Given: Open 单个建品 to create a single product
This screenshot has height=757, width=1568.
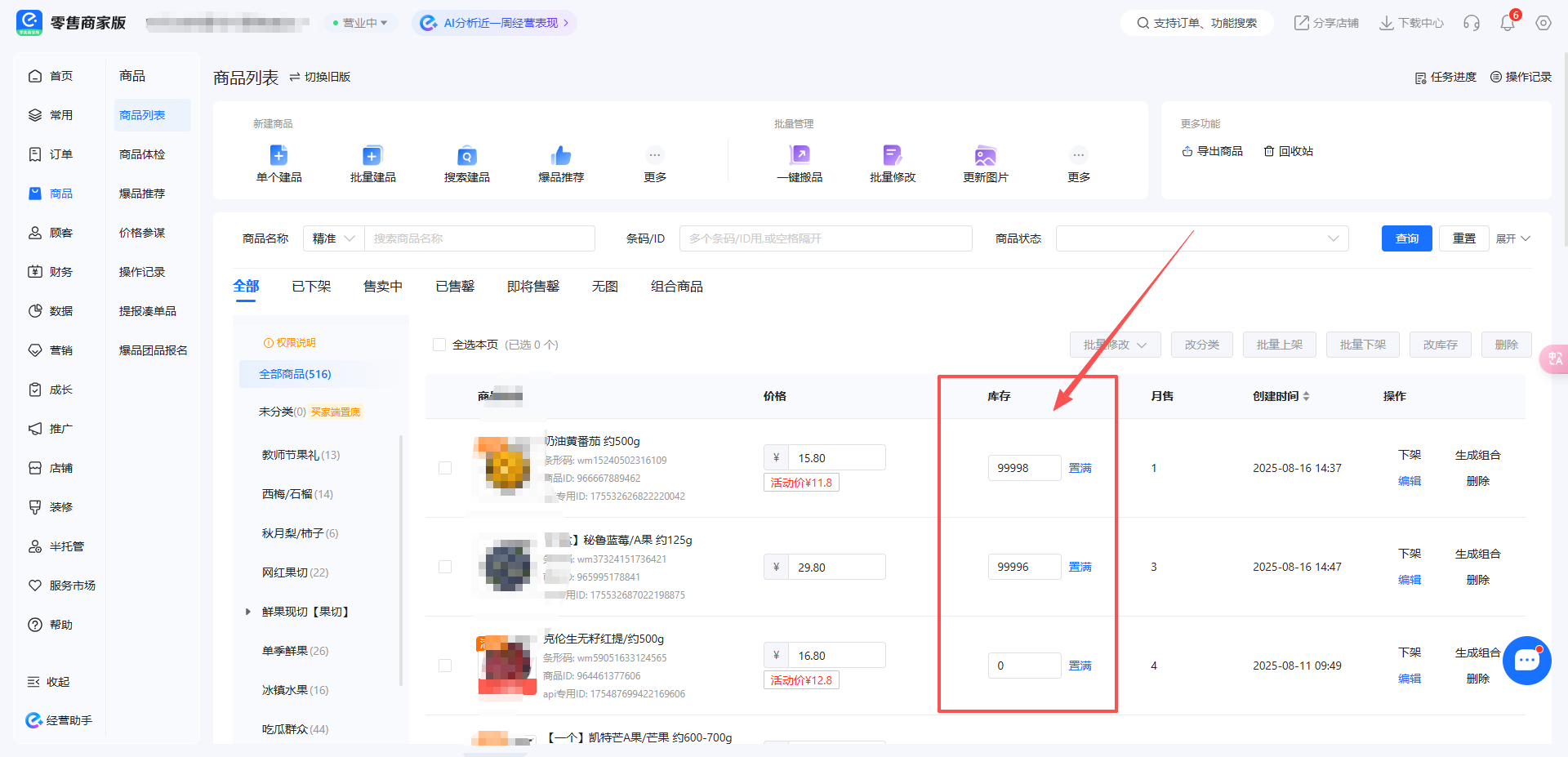Looking at the screenshot, I should (x=278, y=163).
